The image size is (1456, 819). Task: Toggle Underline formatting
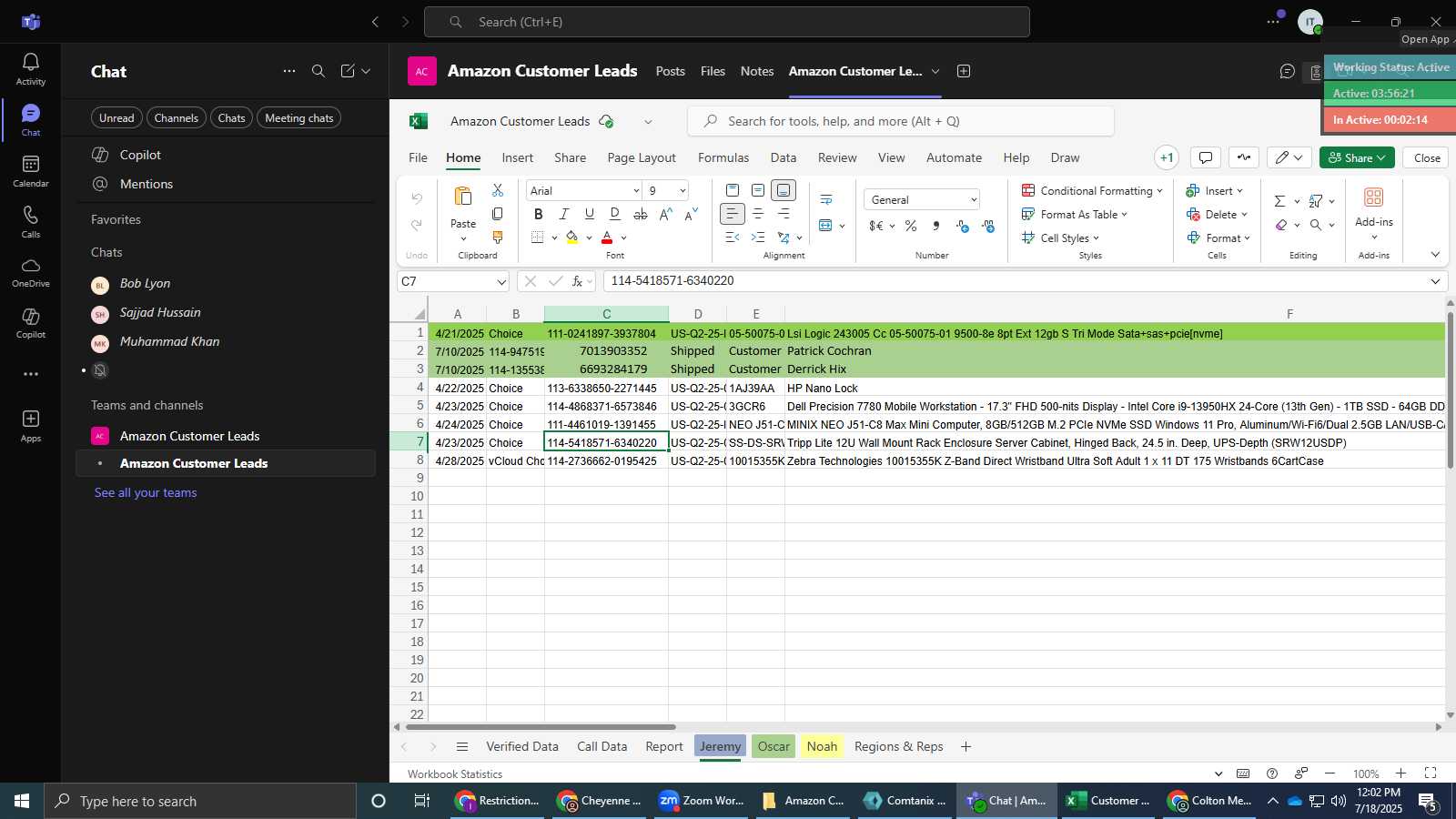[589, 214]
